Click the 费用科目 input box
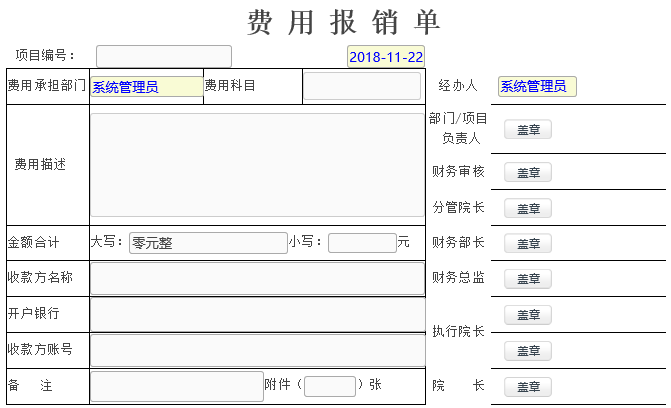Viewport: 671px width, 408px height. tap(362, 86)
